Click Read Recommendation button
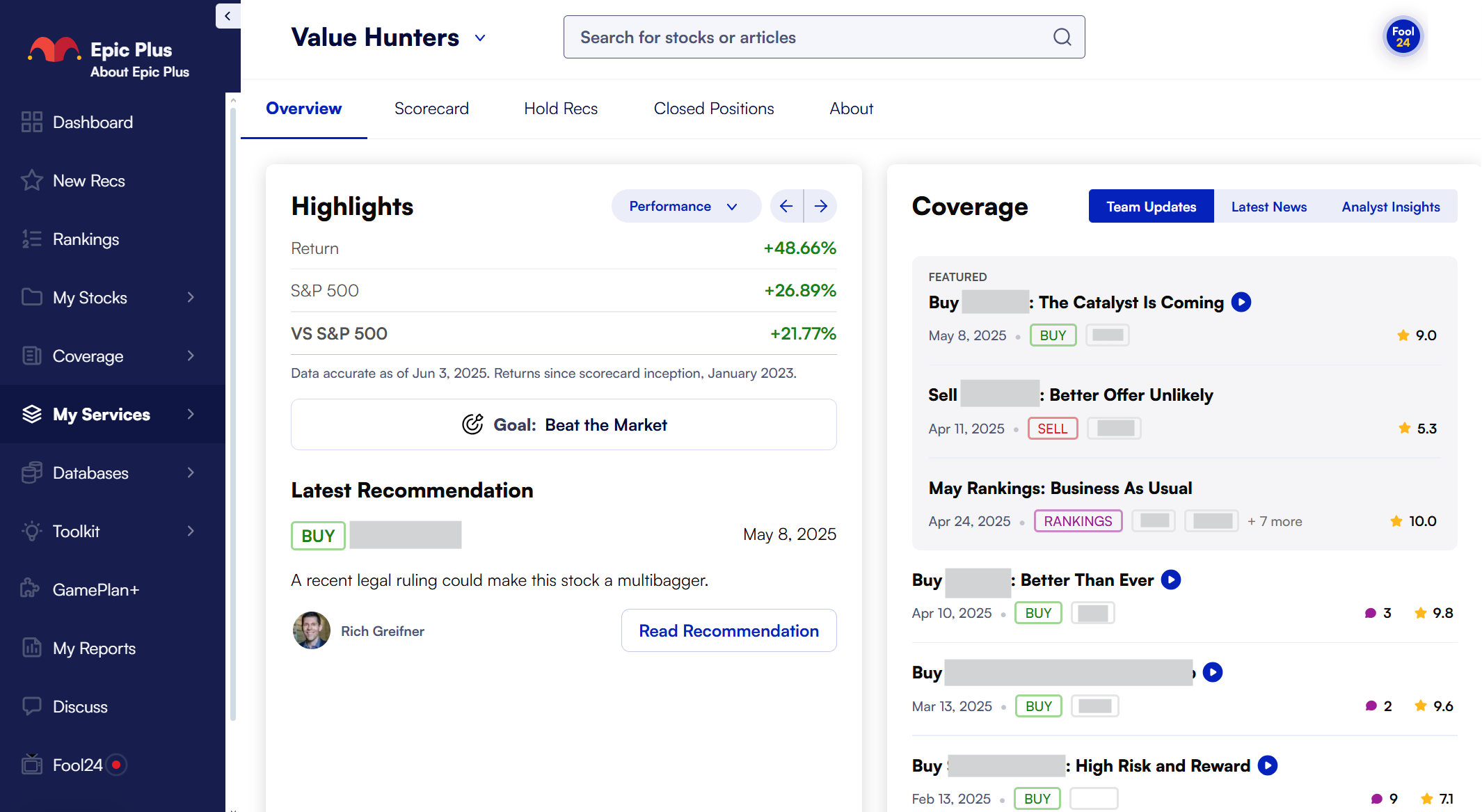The image size is (1482, 812). point(728,630)
